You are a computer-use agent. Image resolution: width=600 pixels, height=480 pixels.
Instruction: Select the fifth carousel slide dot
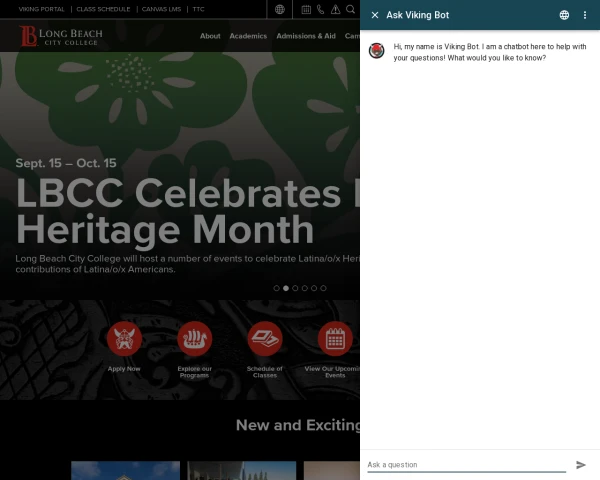pyautogui.click(x=314, y=288)
